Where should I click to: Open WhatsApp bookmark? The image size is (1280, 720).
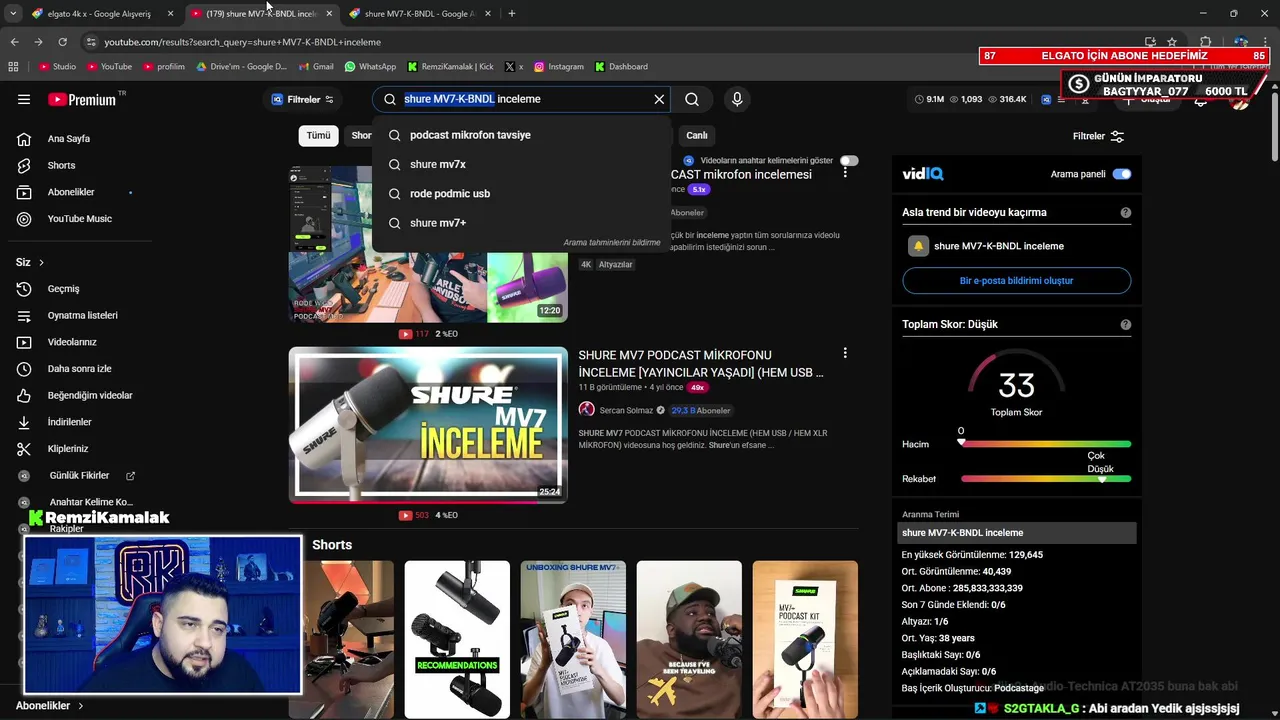[x=370, y=67]
